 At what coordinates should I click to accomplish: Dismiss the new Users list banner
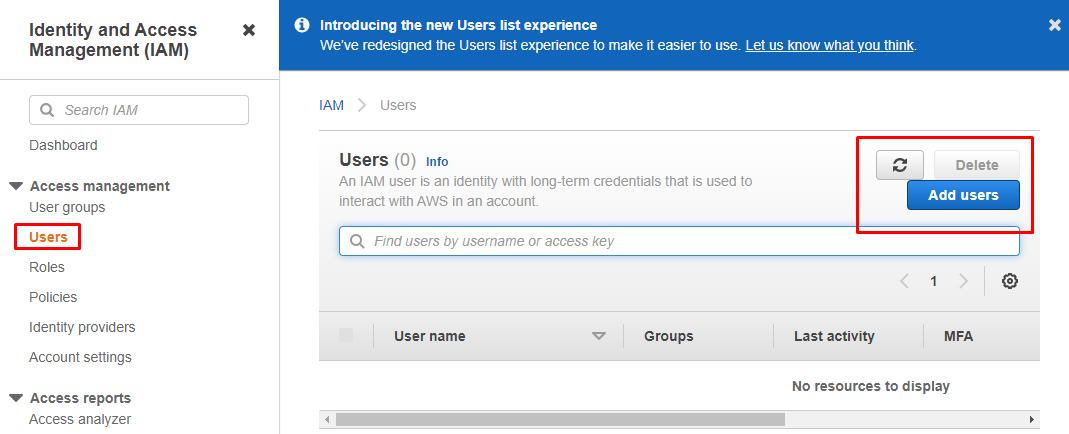click(x=1054, y=25)
